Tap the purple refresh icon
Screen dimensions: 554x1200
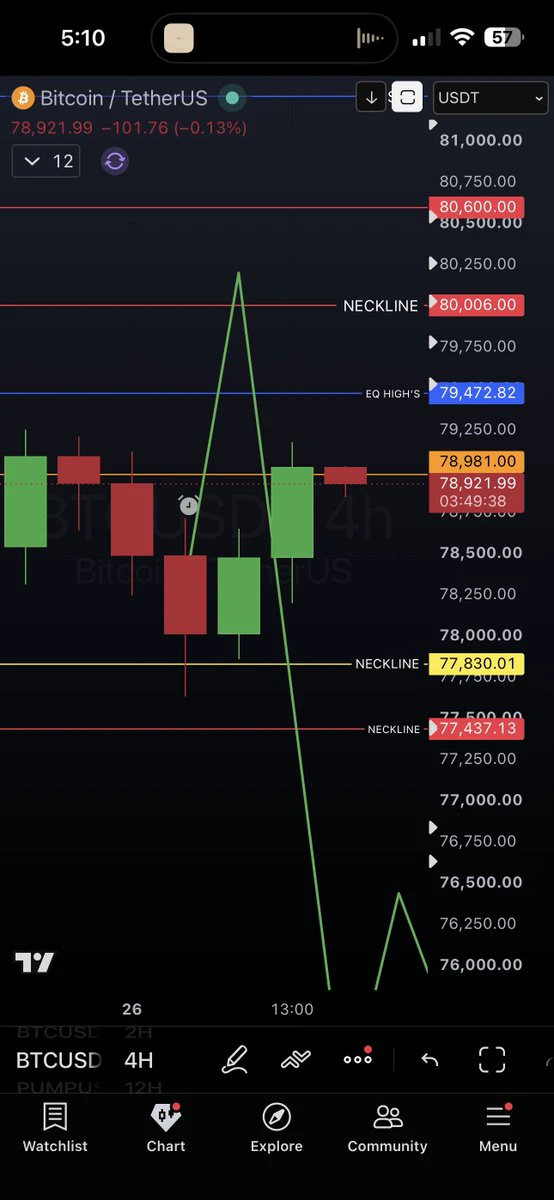[x=115, y=161]
